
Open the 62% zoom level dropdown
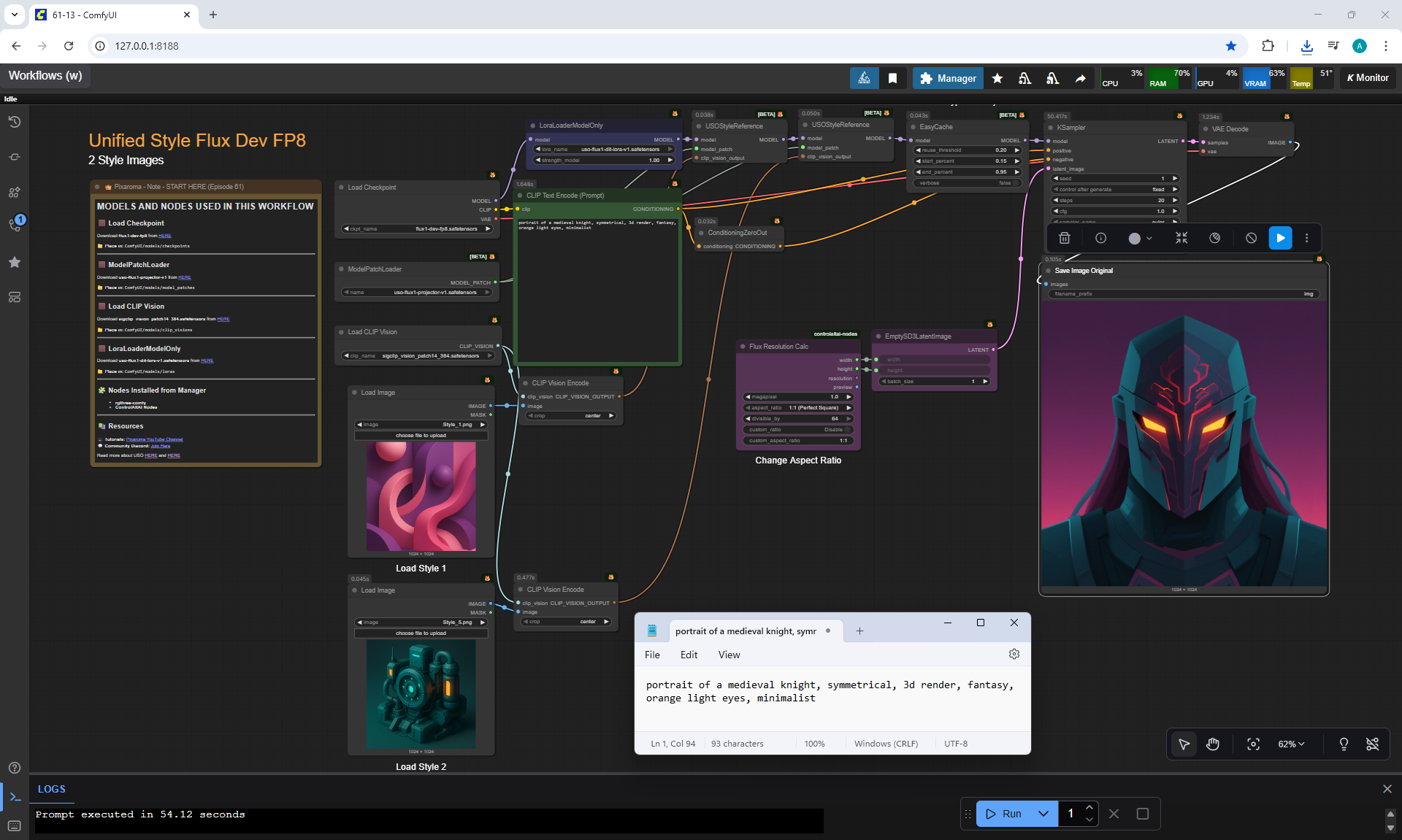click(x=1290, y=744)
